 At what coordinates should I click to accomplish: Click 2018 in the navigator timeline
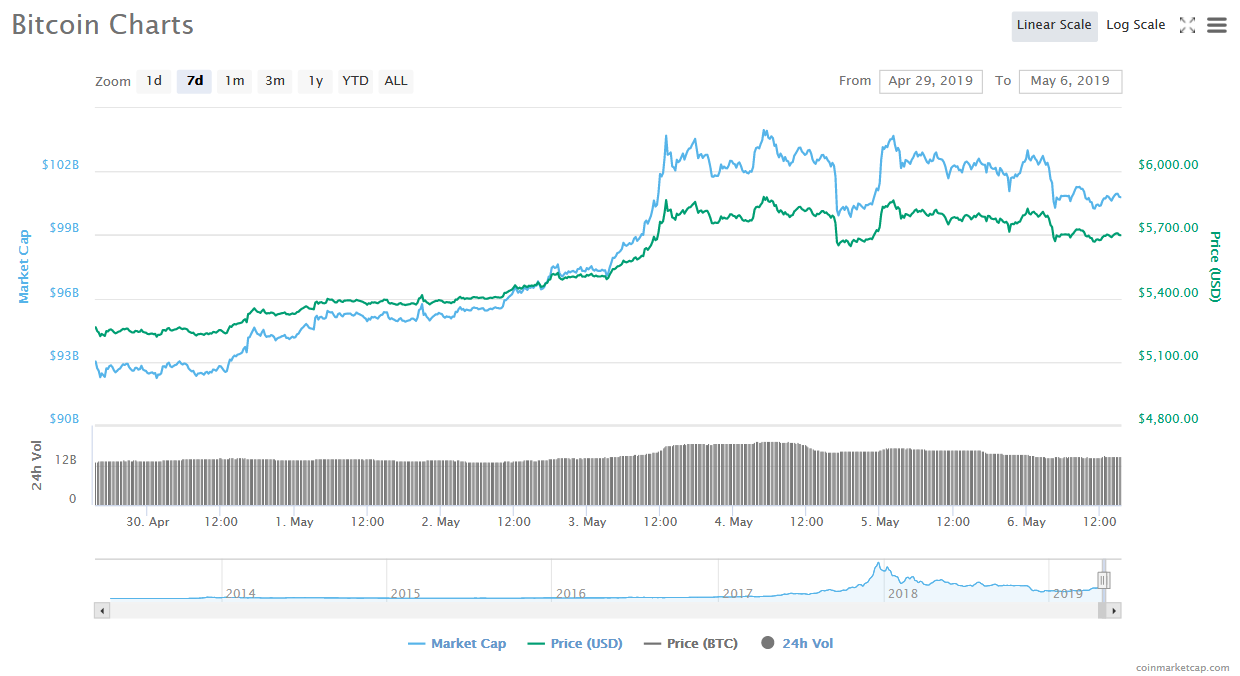pos(902,594)
